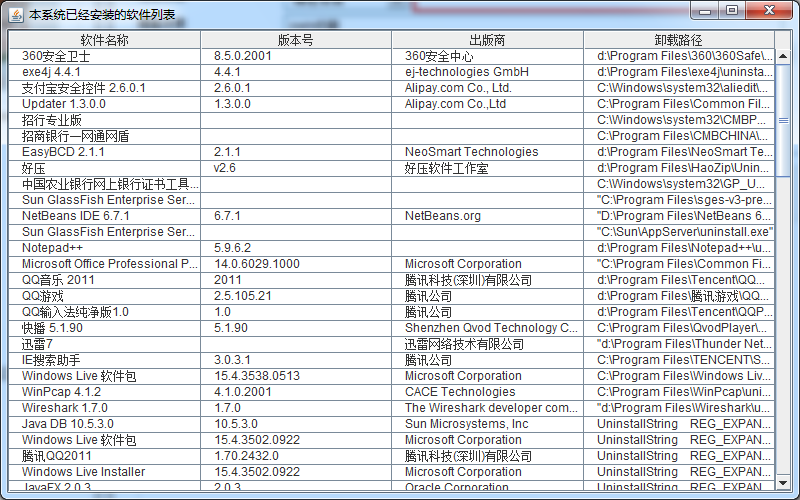Click publisher CACE Technologies cell

(x=487, y=392)
